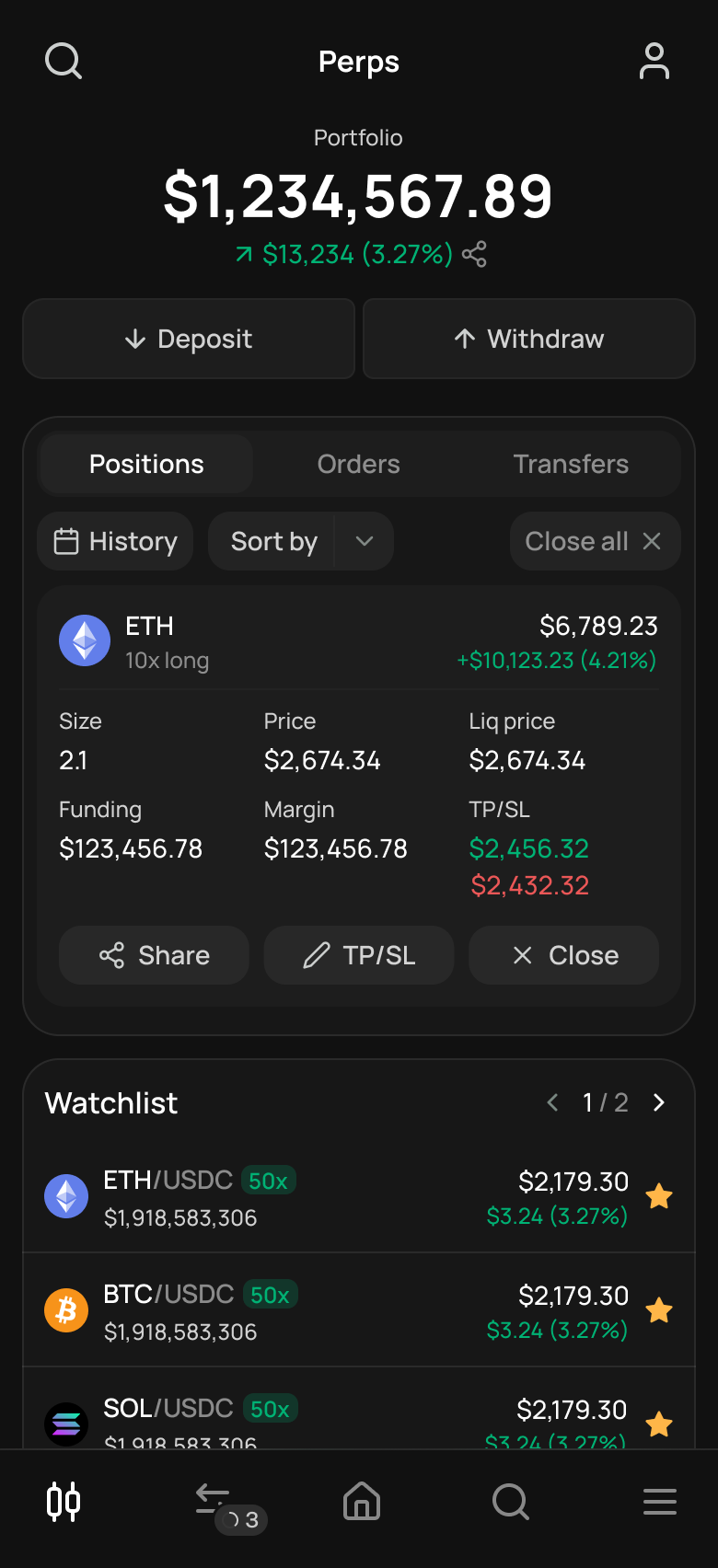Tap the search icon in bottom navigation

click(x=510, y=1502)
